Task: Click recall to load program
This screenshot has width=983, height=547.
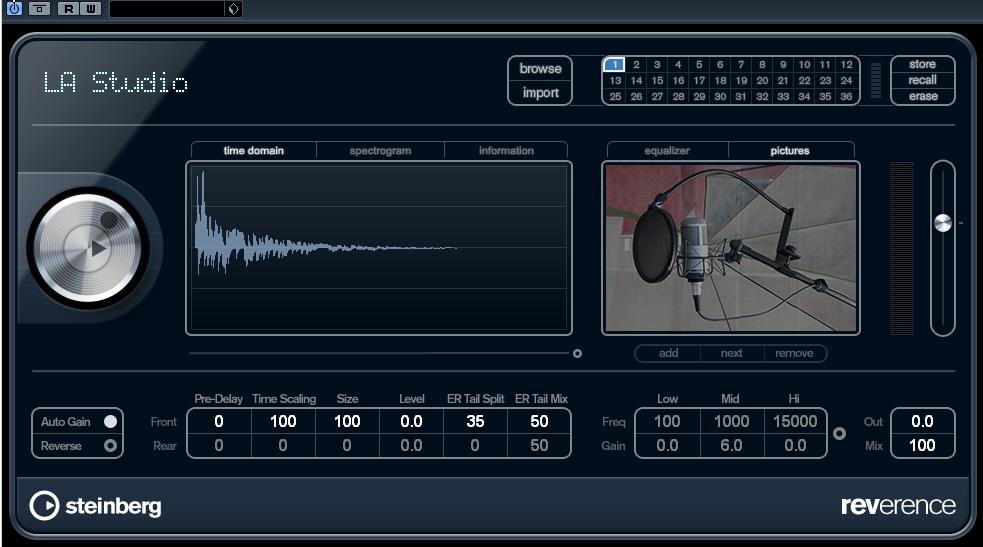Action: [x=922, y=80]
